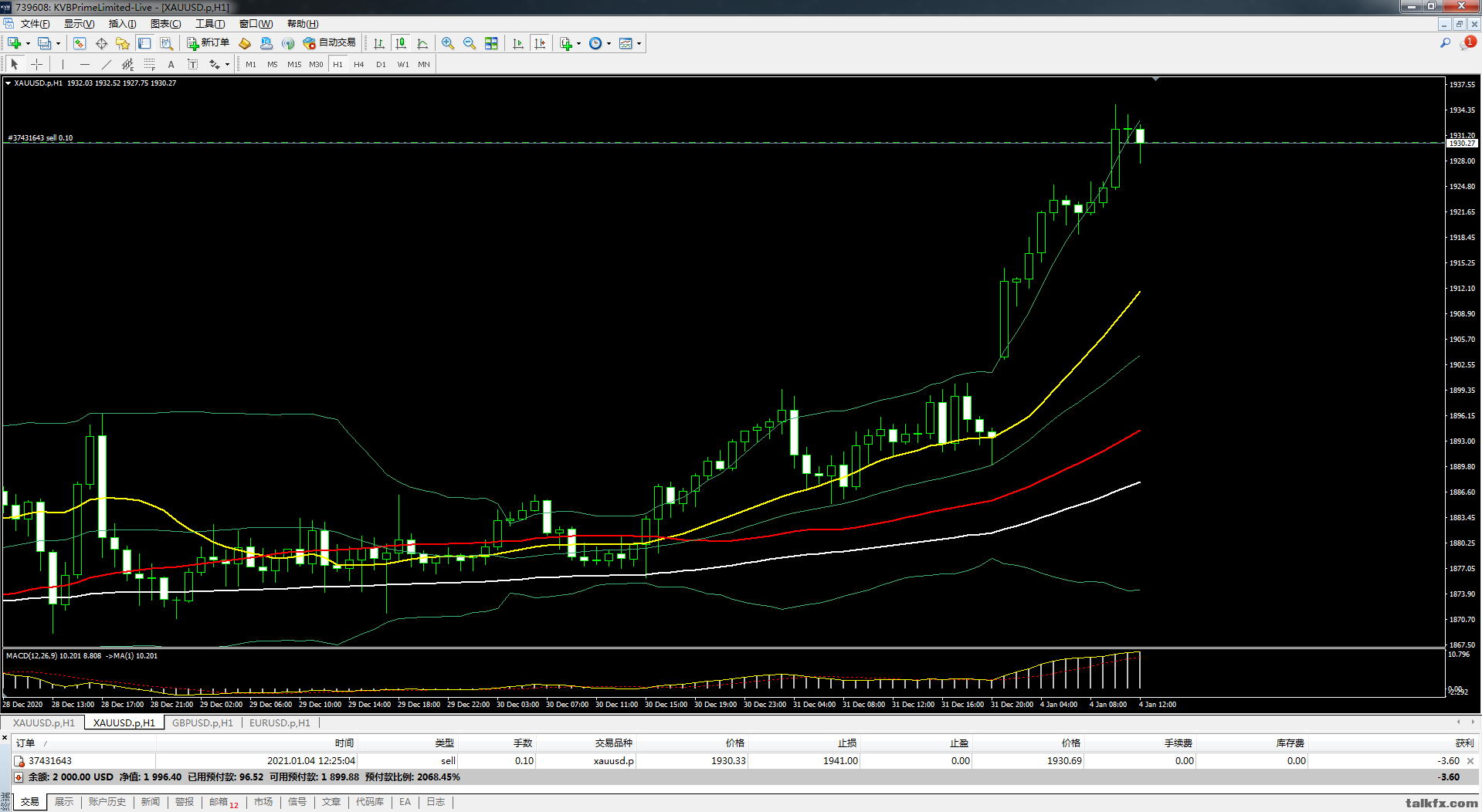This screenshot has width=1482, height=812.
Task: Switch to the GBPUSD.p,H1 chart tab
Action: (x=202, y=723)
